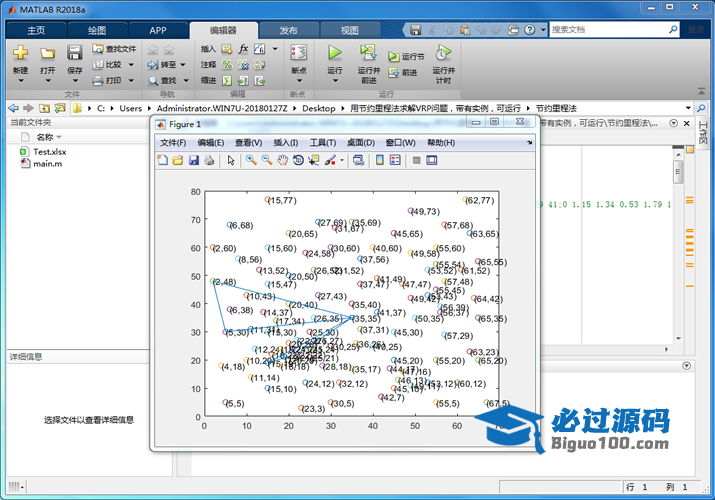Click the 查找文件 (Find Files) button

(x=114, y=49)
